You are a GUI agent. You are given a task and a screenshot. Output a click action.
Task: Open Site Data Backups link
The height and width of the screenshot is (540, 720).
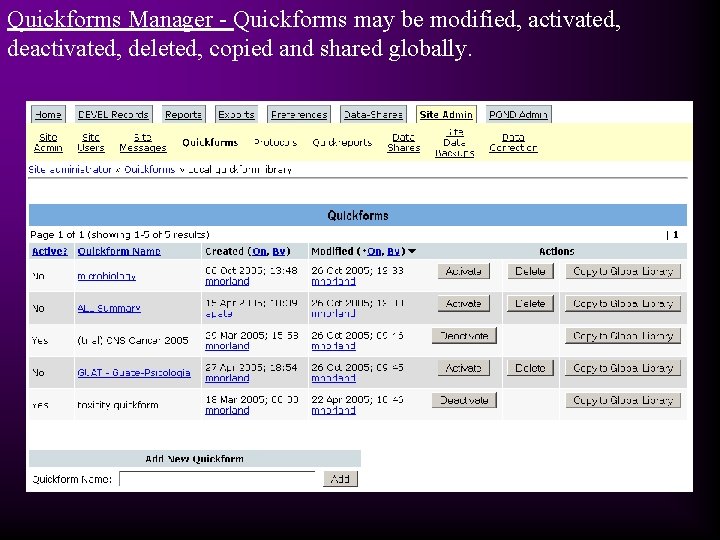pos(455,142)
